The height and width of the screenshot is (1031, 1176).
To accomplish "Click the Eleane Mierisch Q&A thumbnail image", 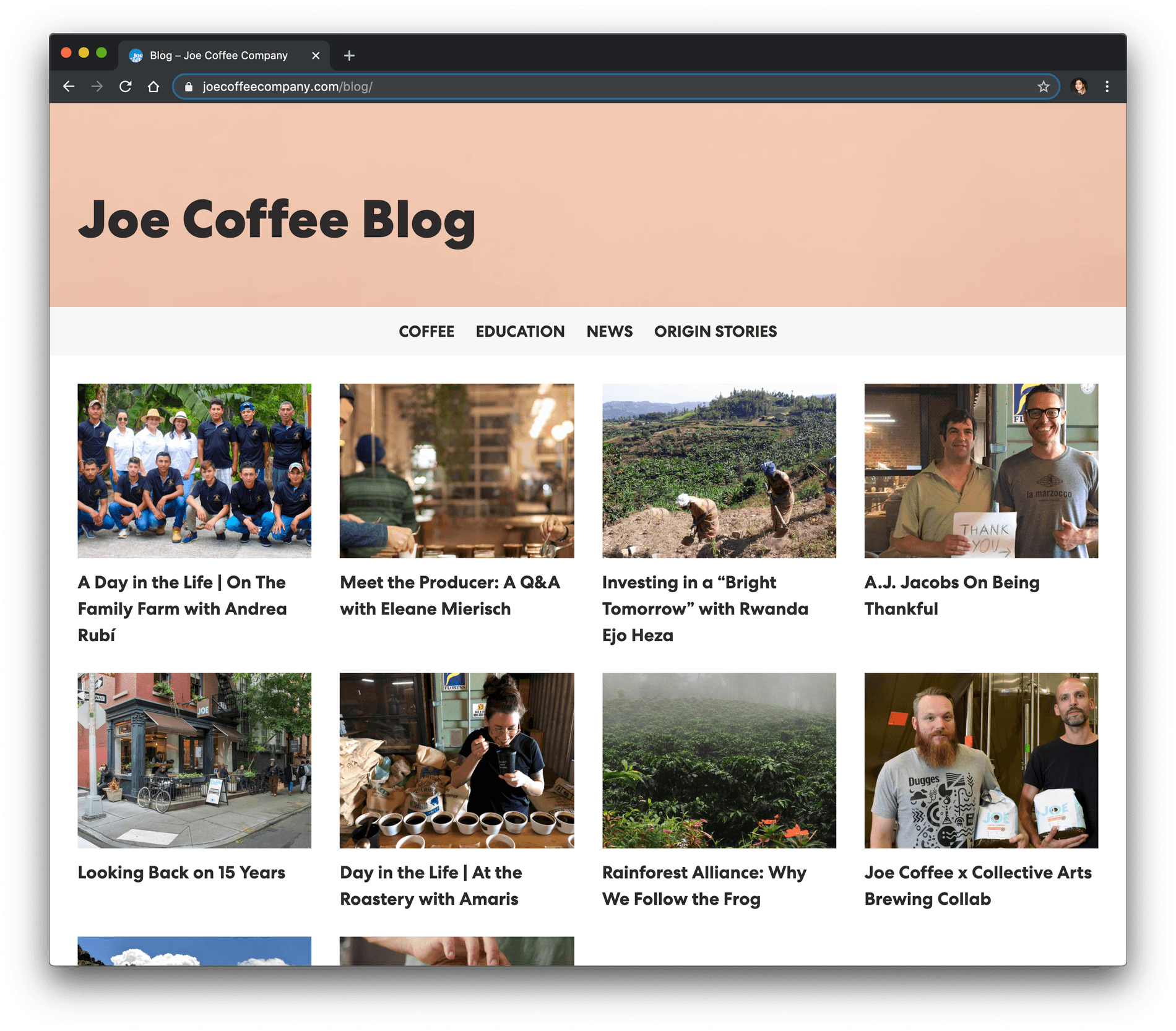I will pyautogui.click(x=456, y=470).
